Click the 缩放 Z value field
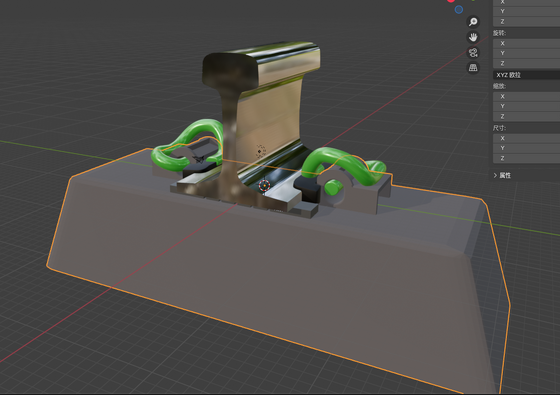The width and height of the screenshot is (560, 395). click(x=526, y=116)
